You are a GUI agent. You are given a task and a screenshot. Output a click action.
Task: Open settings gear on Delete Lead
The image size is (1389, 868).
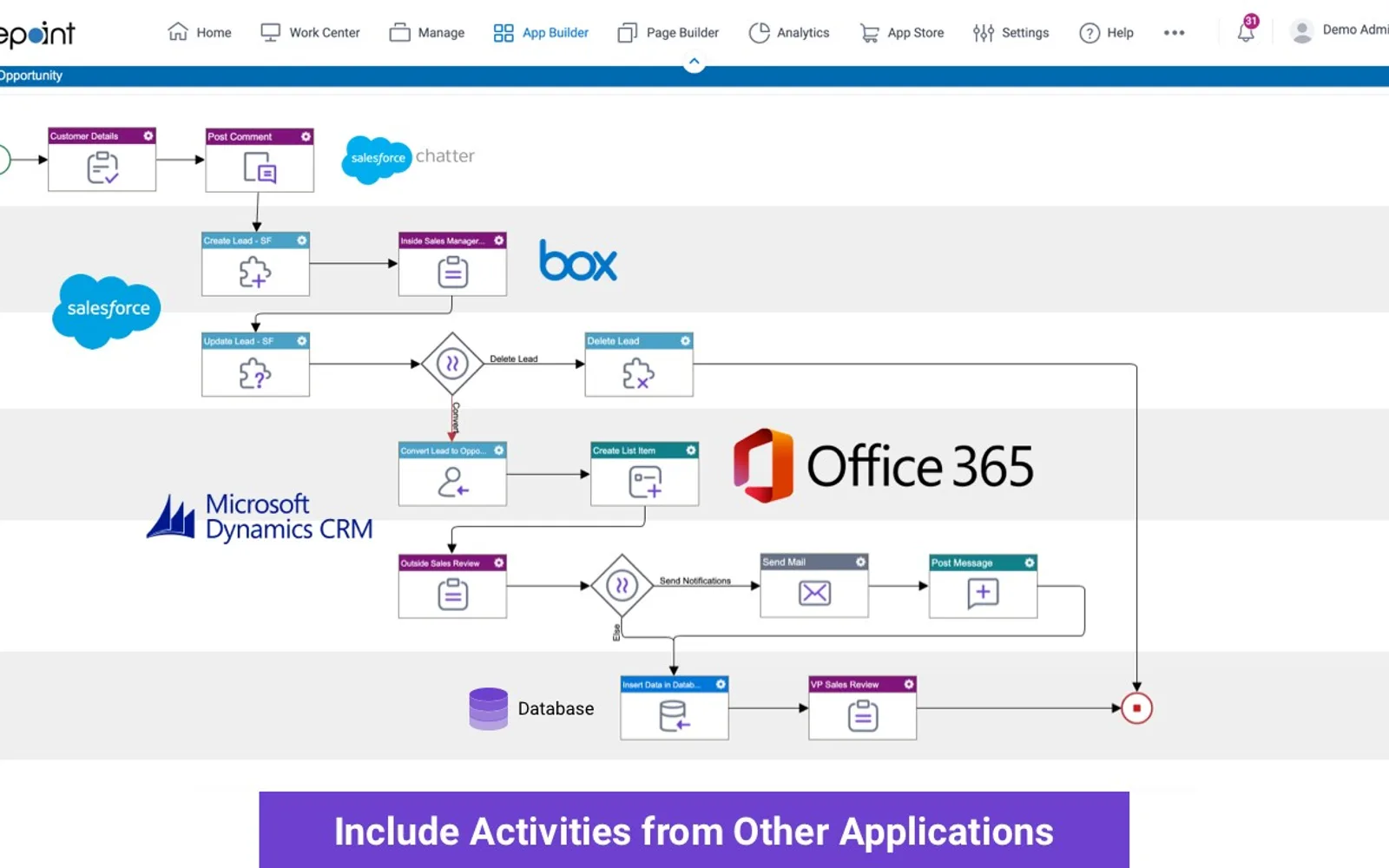685,341
